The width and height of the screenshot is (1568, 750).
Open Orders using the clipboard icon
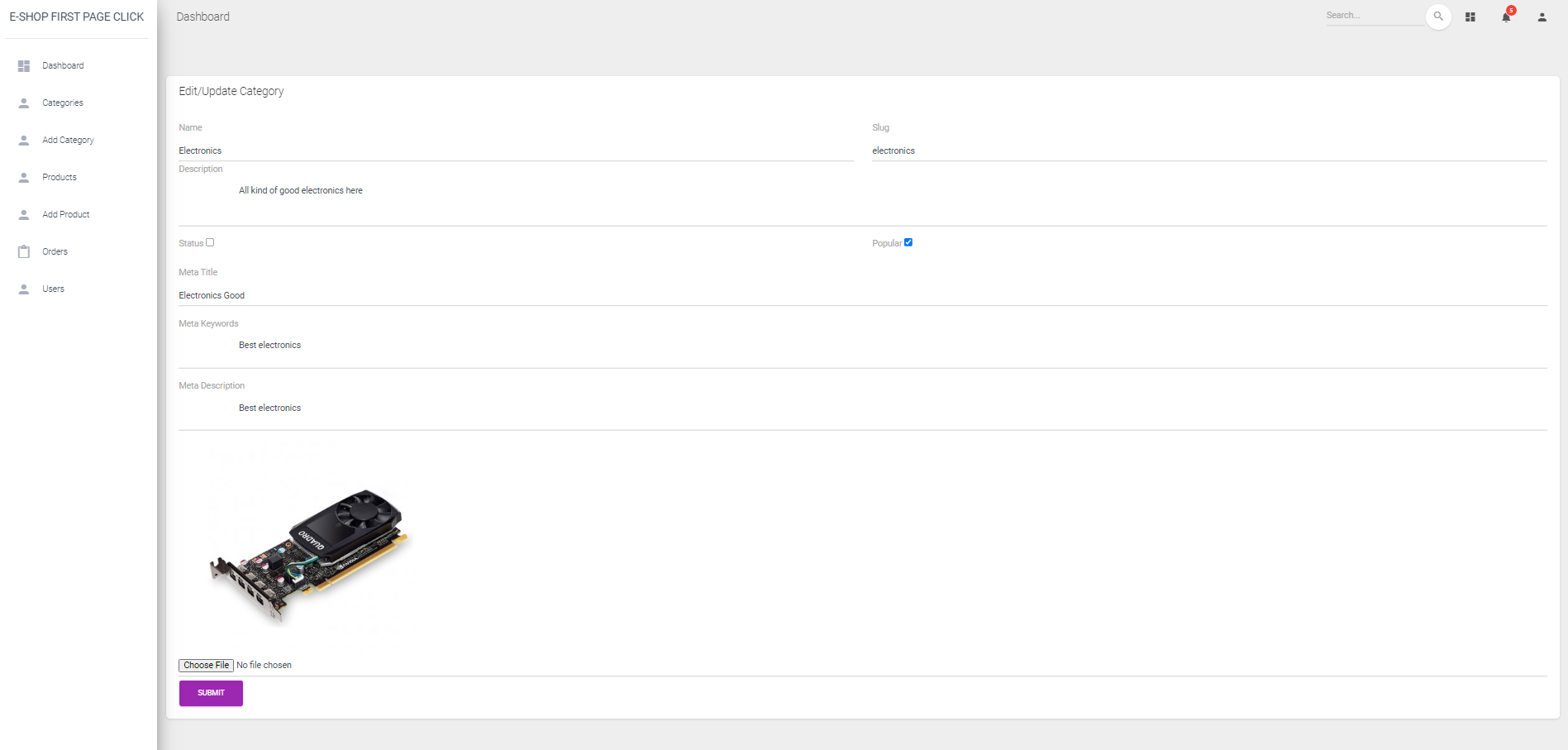pyautogui.click(x=24, y=251)
